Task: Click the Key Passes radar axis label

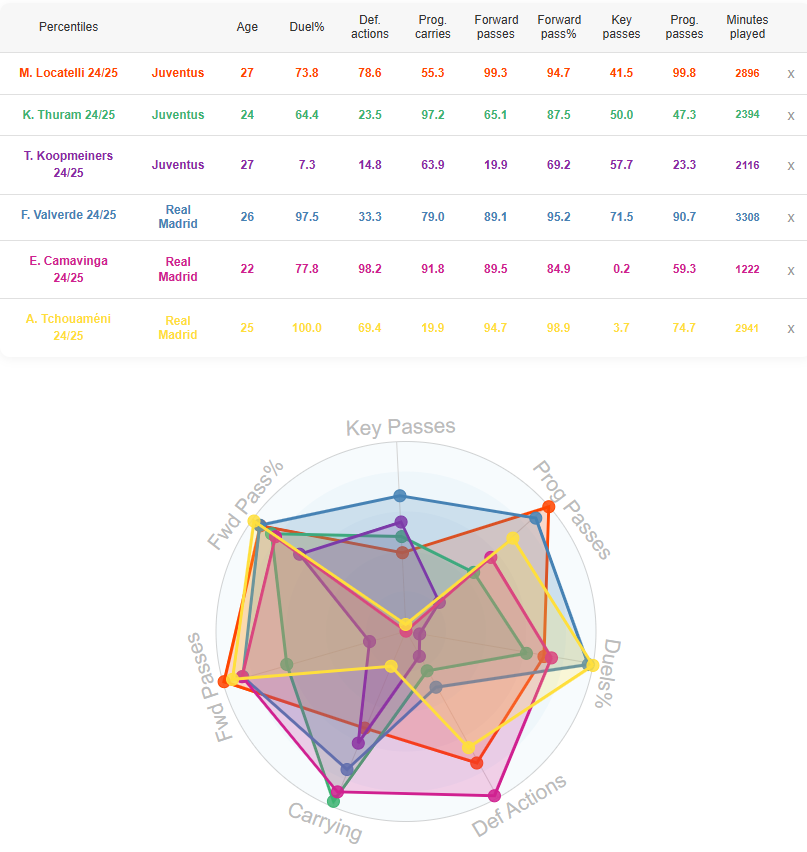Action: [x=401, y=427]
